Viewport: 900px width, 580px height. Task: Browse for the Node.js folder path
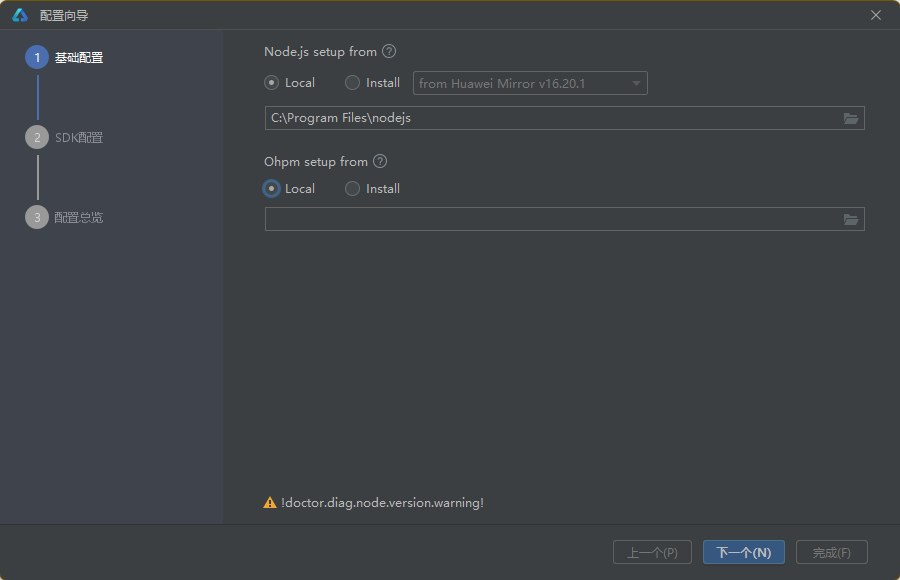pyautogui.click(x=851, y=118)
